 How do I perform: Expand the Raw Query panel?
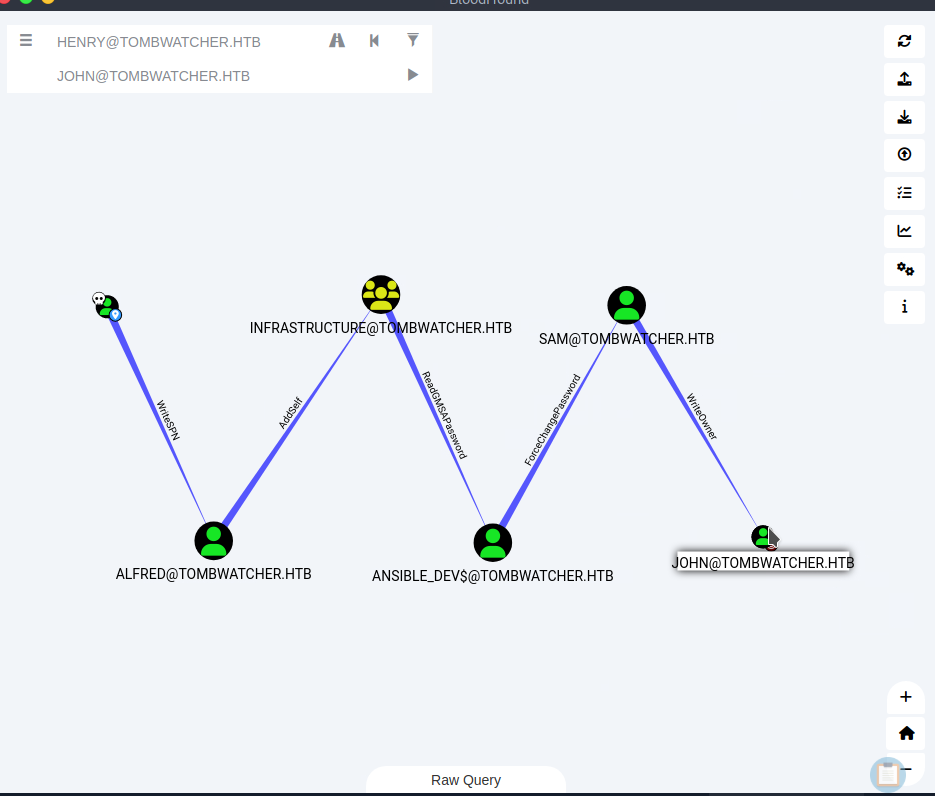pyautogui.click(x=466, y=780)
